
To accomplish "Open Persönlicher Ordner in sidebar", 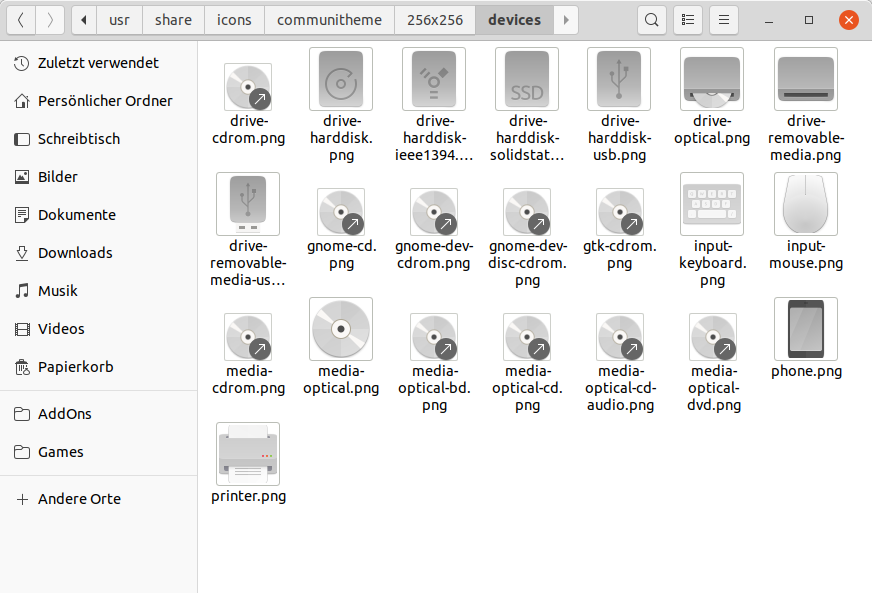I will point(98,101).
